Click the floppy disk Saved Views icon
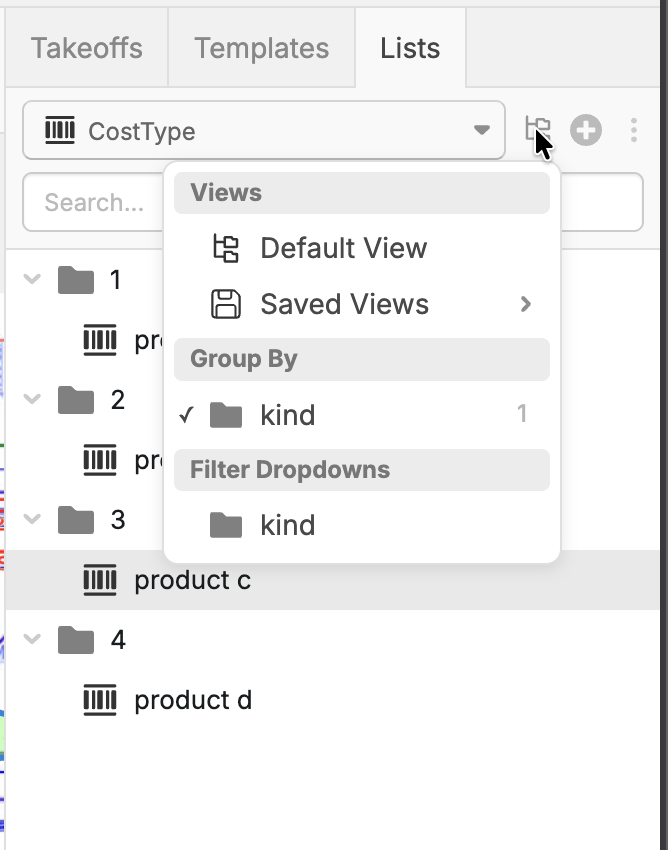Viewport: 668px width, 850px height. pyautogui.click(x=226, y=304)
